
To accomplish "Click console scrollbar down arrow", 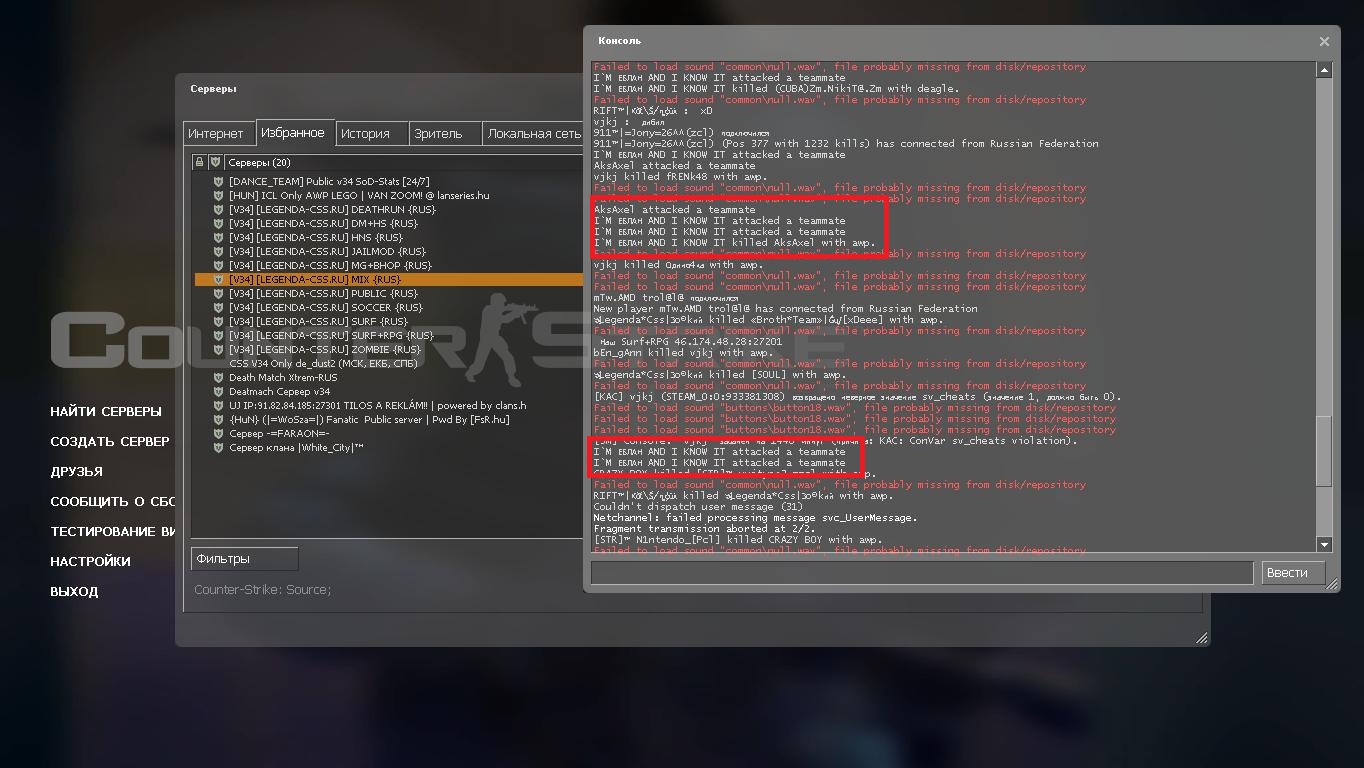I will click(1324, 545).
